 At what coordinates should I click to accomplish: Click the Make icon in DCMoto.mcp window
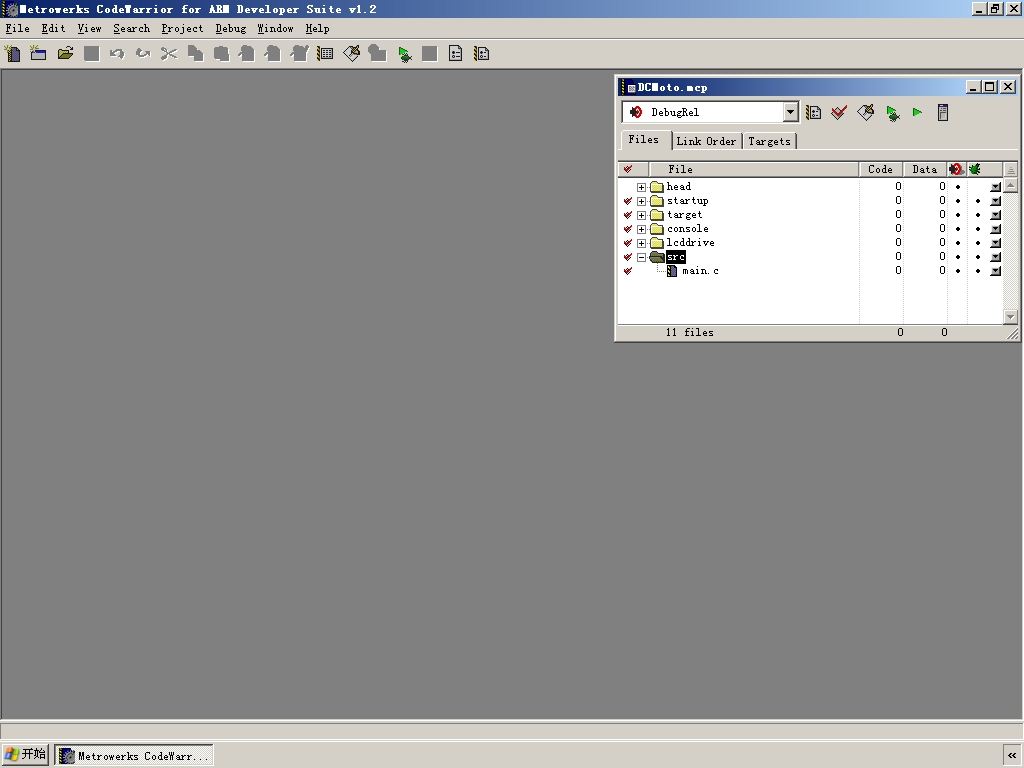click(865, 112)
